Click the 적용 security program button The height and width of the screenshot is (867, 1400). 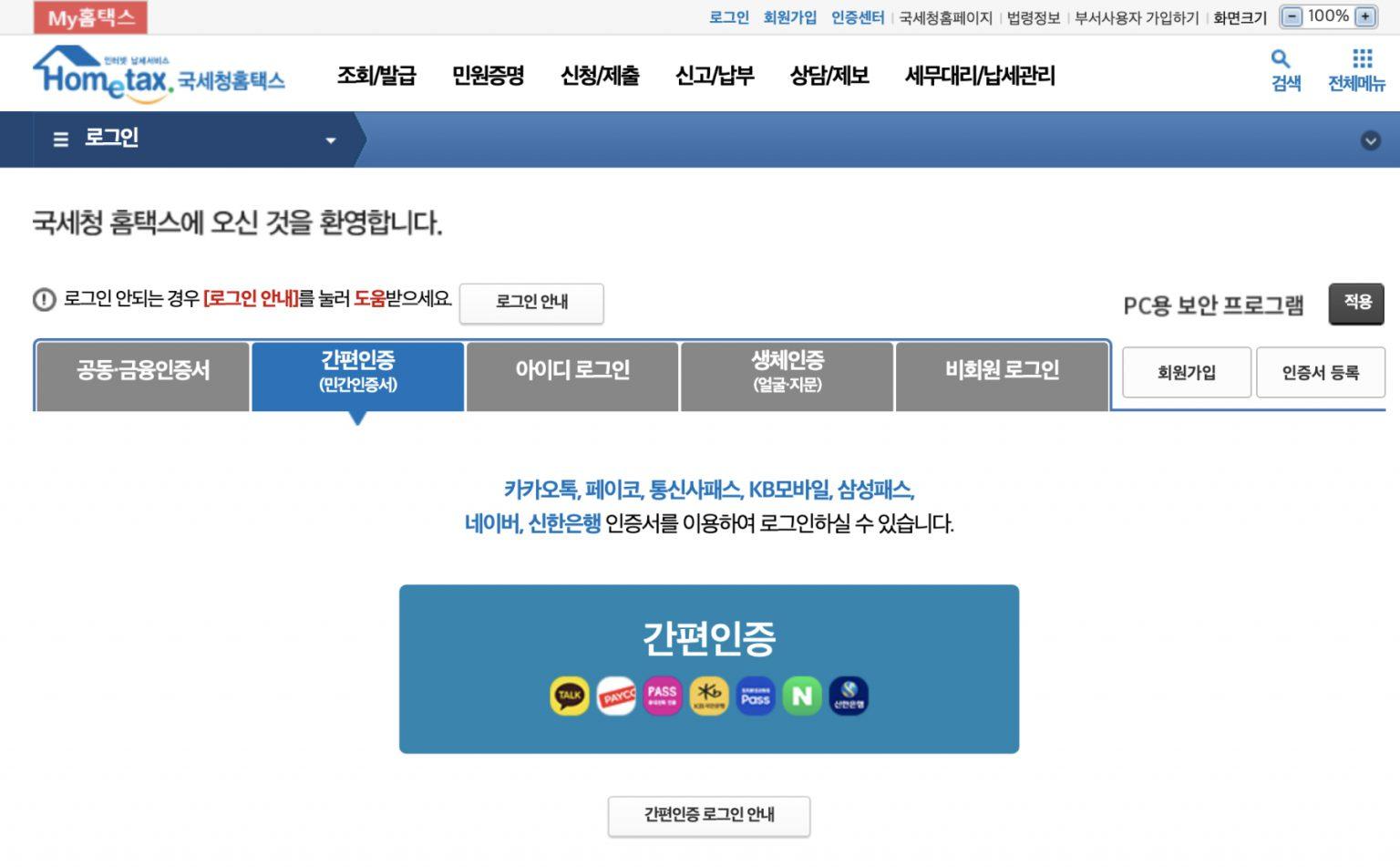(1356, 303)
